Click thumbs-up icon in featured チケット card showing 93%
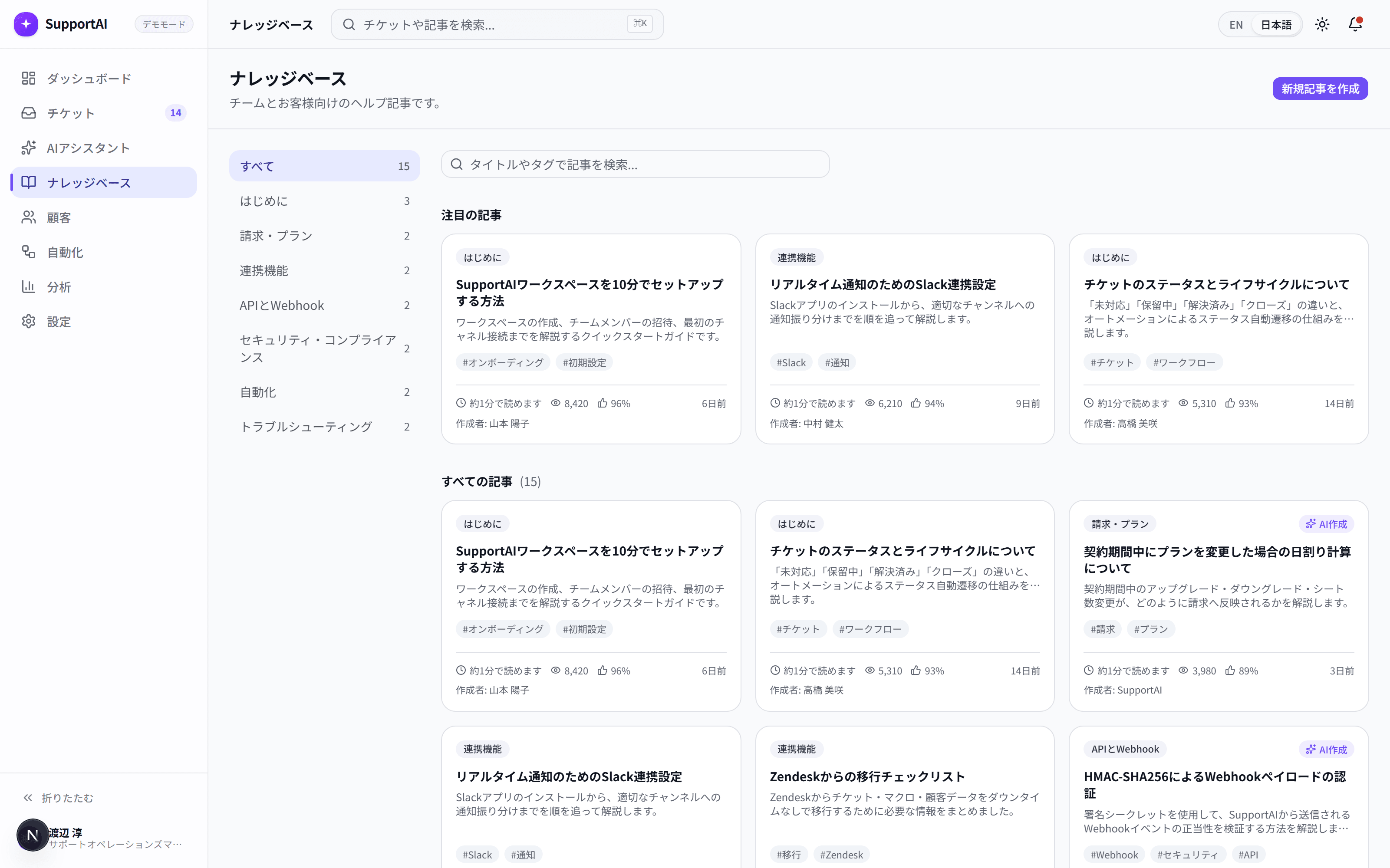The image size is (1390, 868). coord(1230,403)
